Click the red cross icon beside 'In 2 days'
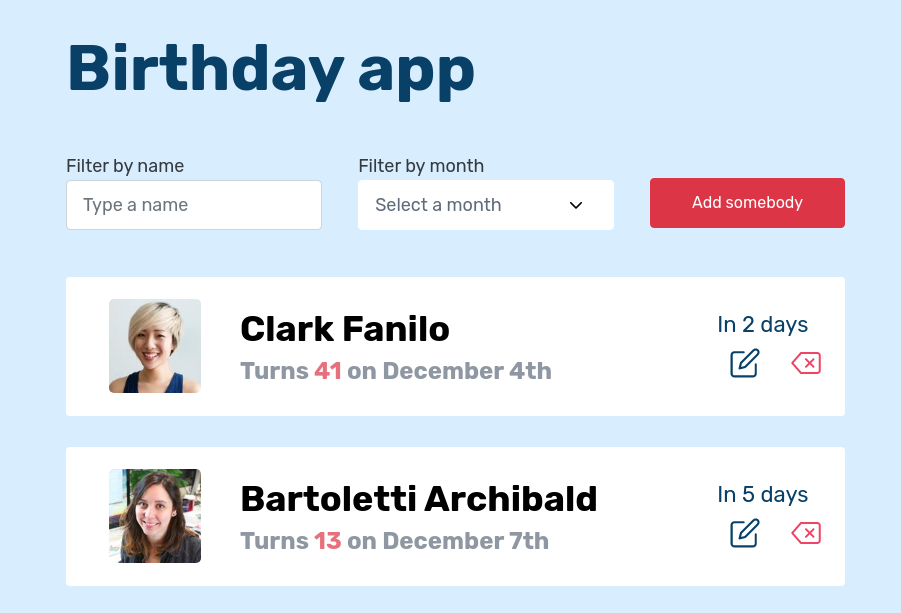901x613 pixels. pyautogui.click(x=806, y=363)
